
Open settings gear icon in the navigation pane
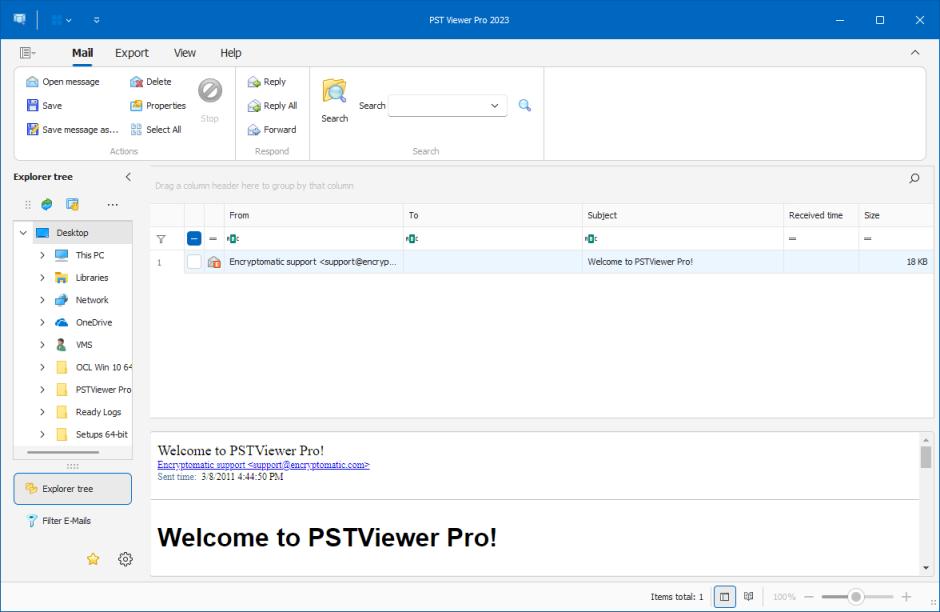pos(125,559)
